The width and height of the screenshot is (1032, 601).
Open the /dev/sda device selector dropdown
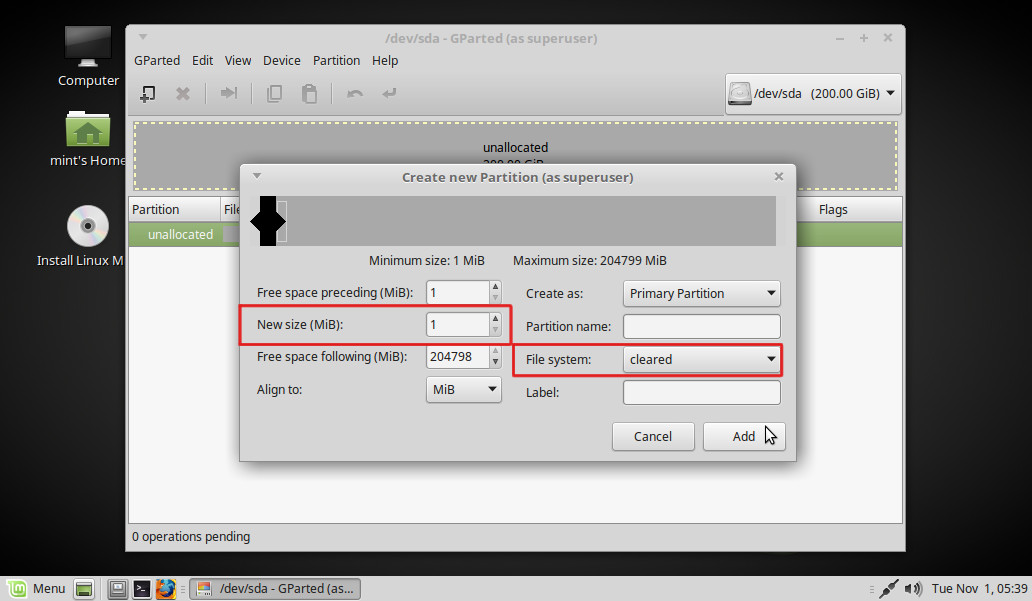coord(812,94)
